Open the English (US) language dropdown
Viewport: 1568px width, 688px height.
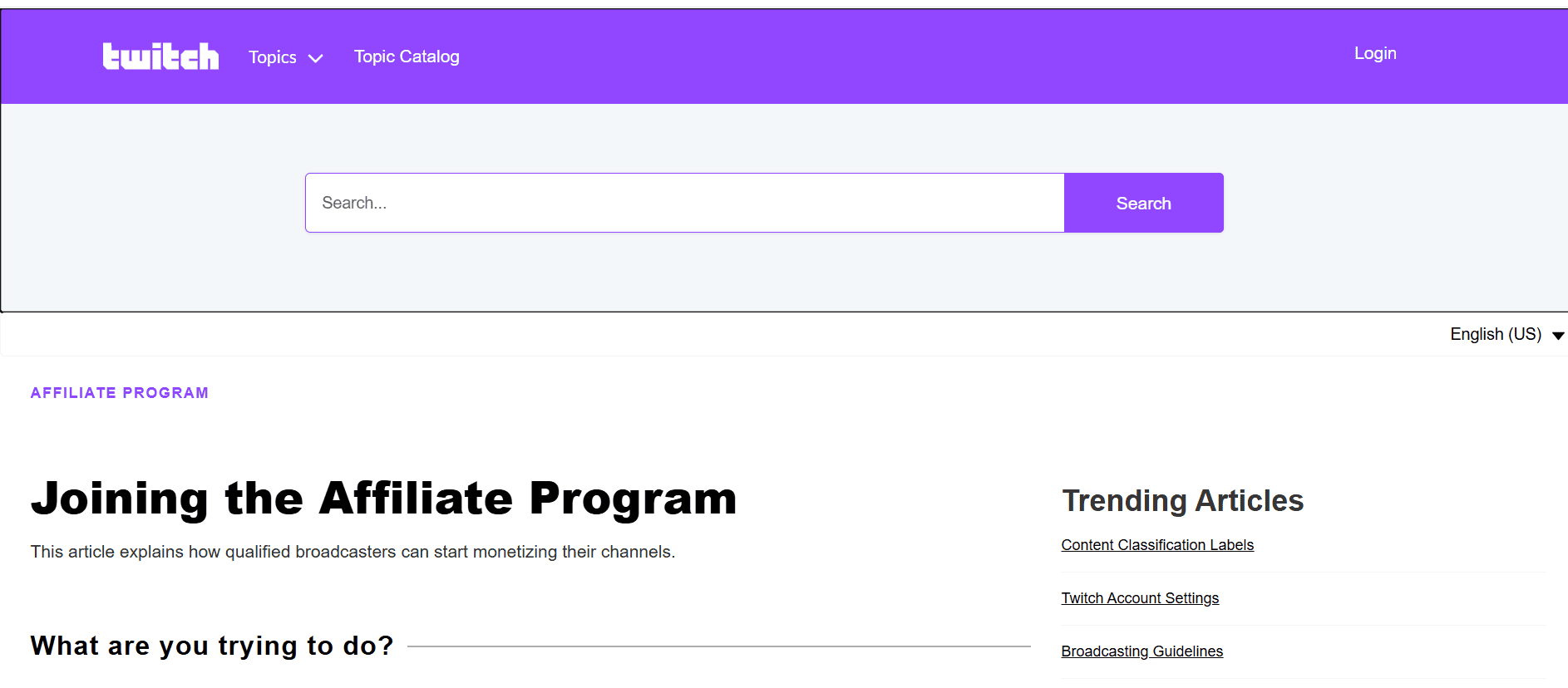pyautogui.click(x=1506, y=334)
